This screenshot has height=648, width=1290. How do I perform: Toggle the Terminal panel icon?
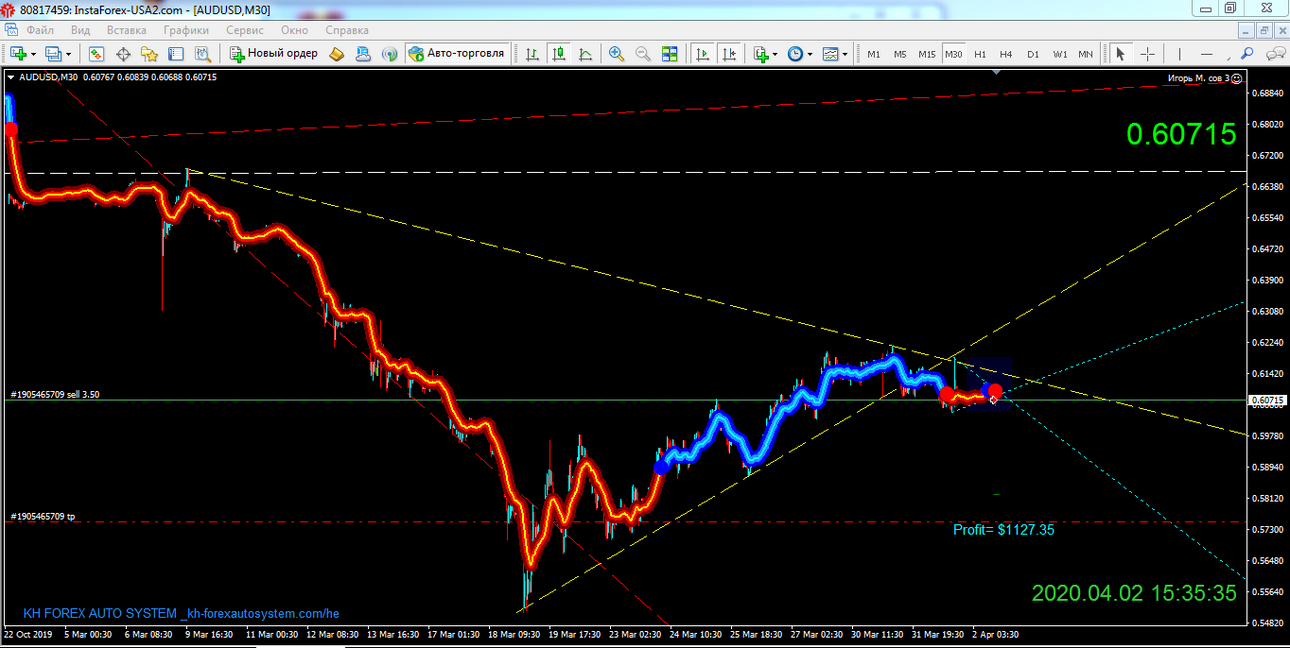(176, 53)
